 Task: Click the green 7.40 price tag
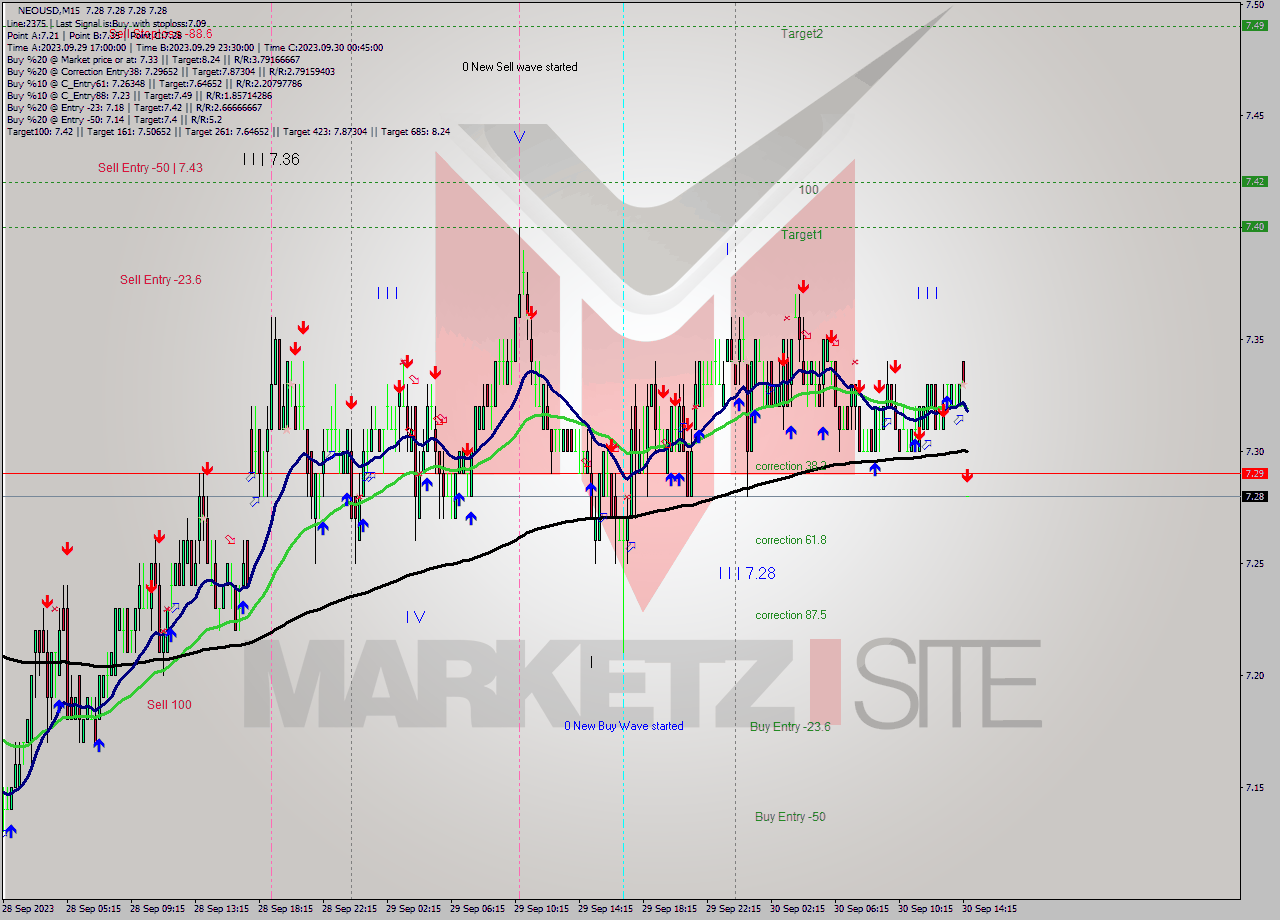click(x=1254, y=226)
